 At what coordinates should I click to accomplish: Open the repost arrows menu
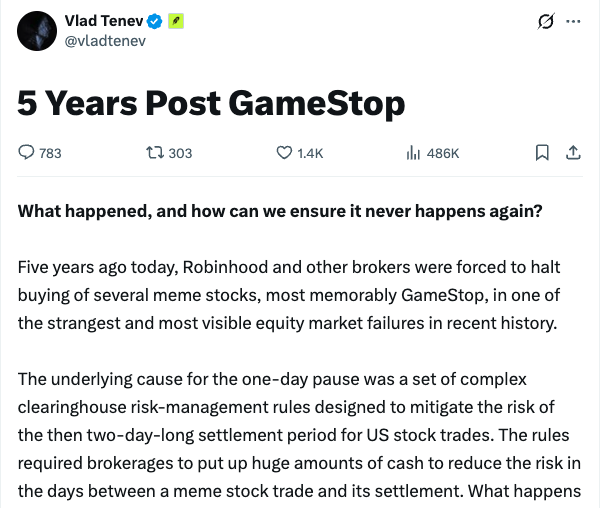(x=155, y=153)
